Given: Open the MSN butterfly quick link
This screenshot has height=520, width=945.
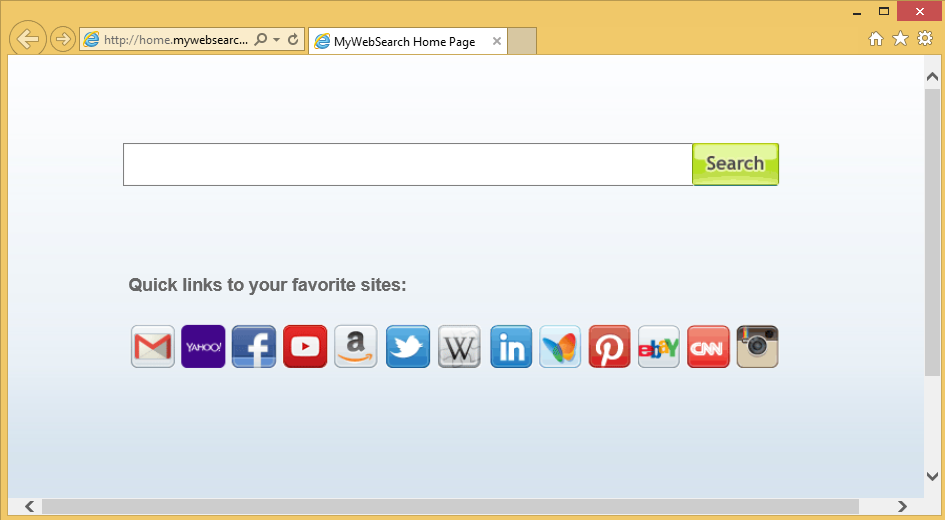Looking at the screenshot, I should coord(560,347).
